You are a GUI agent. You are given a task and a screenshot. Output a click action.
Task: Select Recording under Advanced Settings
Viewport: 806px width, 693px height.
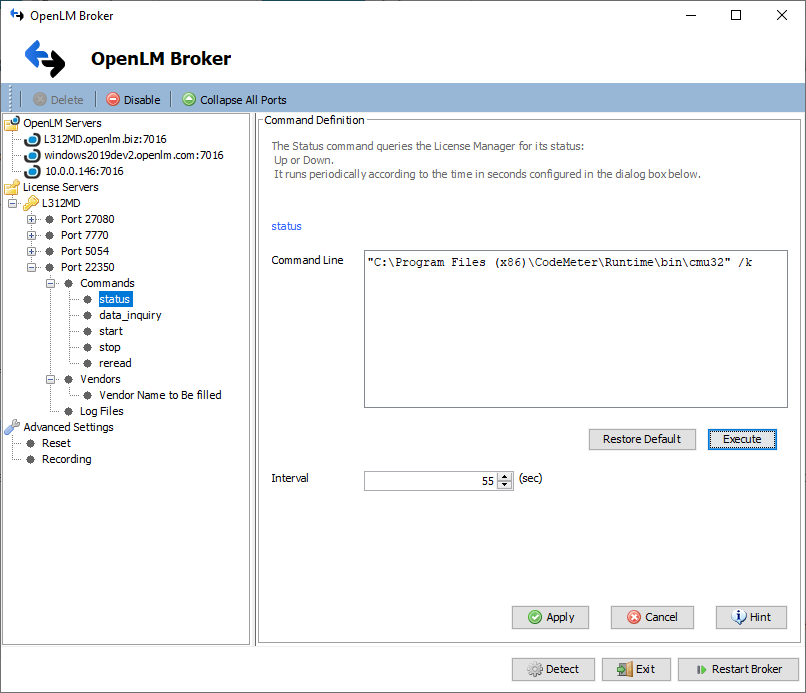point(66,459)
